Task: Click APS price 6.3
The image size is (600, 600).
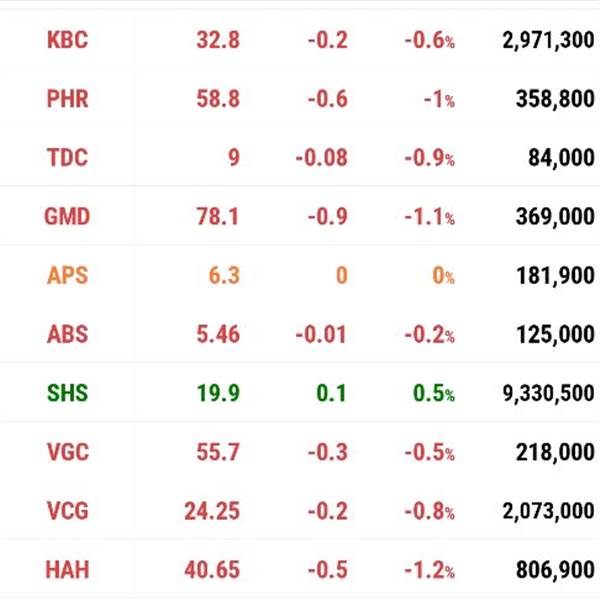Action: point(224,276)
